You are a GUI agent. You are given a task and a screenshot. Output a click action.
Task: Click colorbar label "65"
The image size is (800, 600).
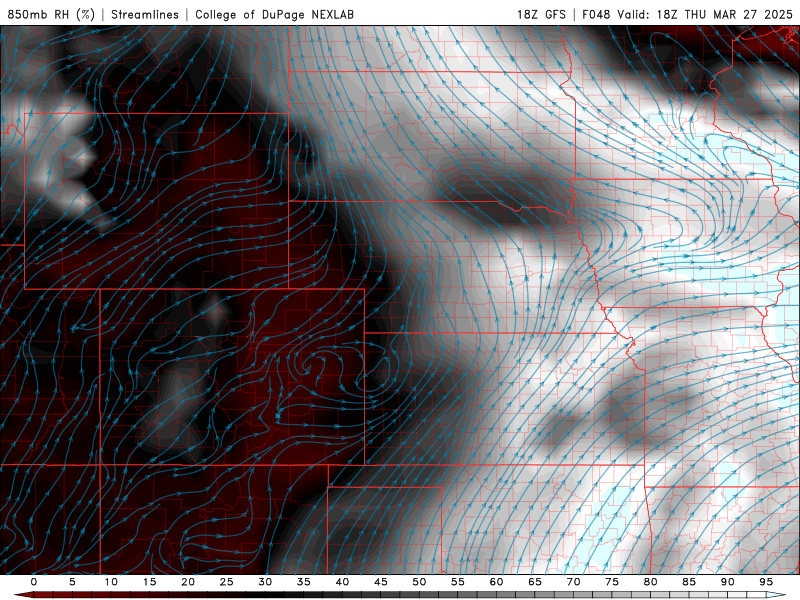pyautogui.click(x=535, y=582)
